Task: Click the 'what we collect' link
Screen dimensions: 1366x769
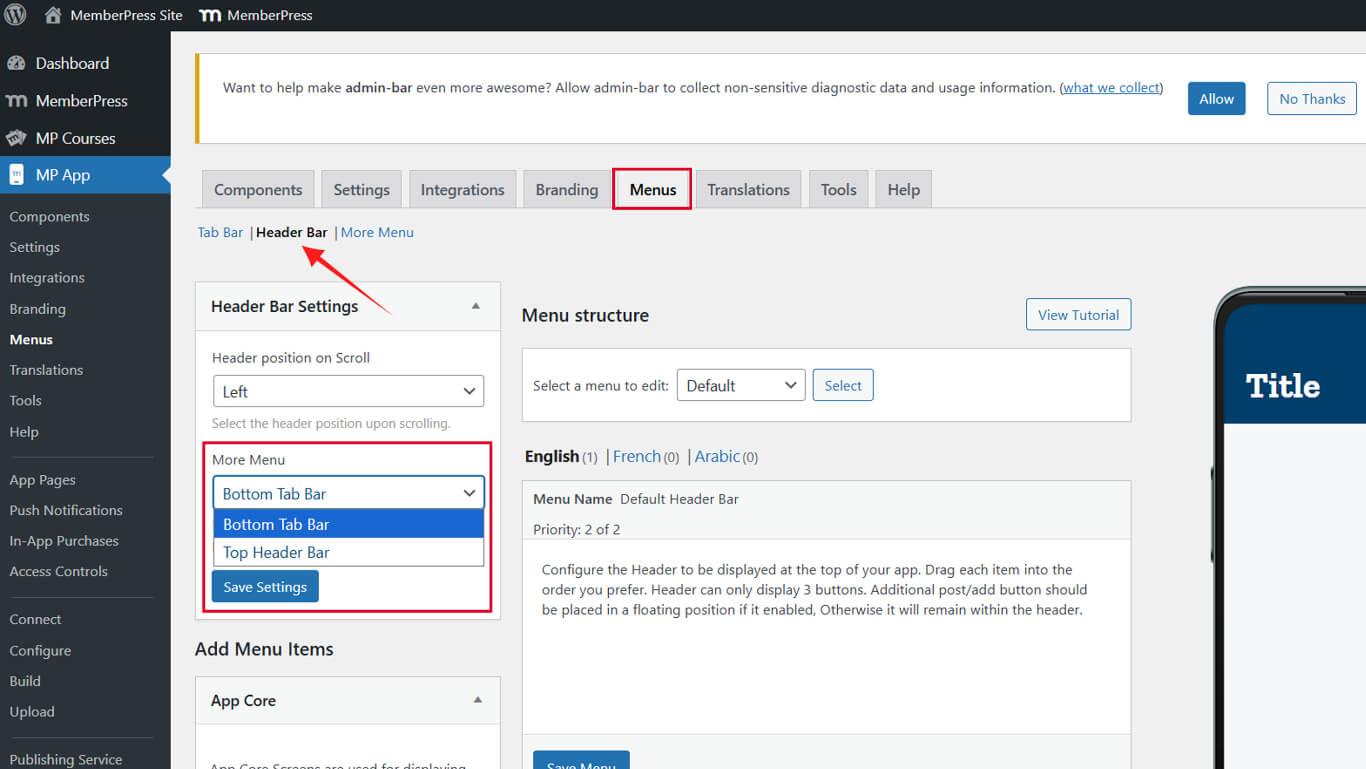Action: pos(1110,87)
